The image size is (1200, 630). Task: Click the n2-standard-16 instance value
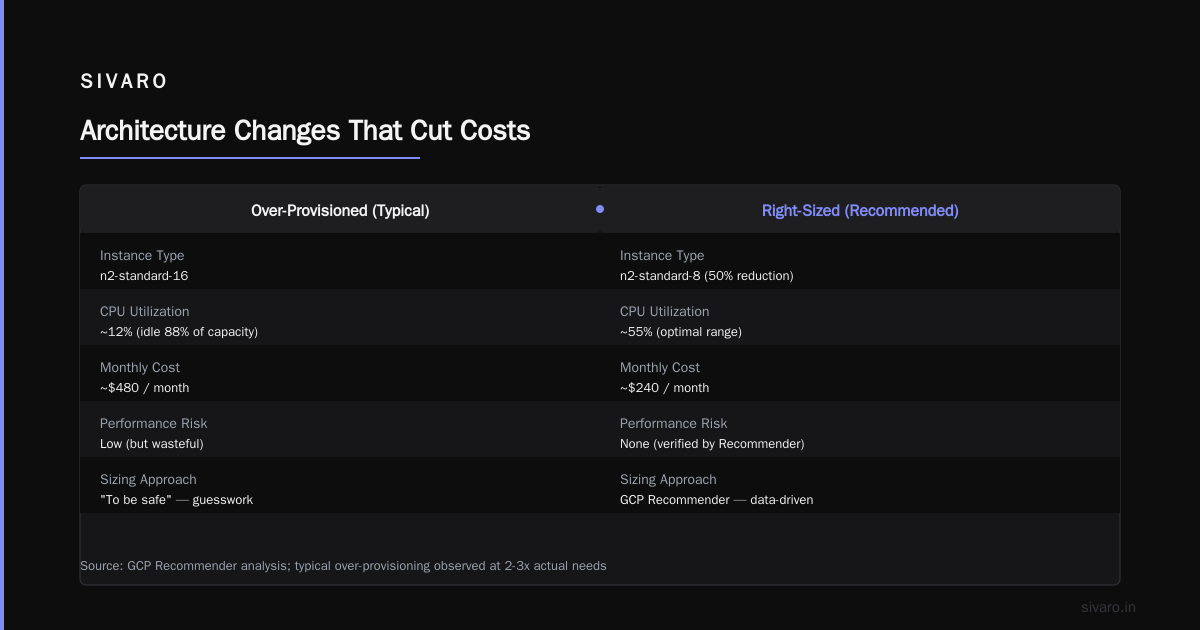pyautogui.click(x=145, y=276)
